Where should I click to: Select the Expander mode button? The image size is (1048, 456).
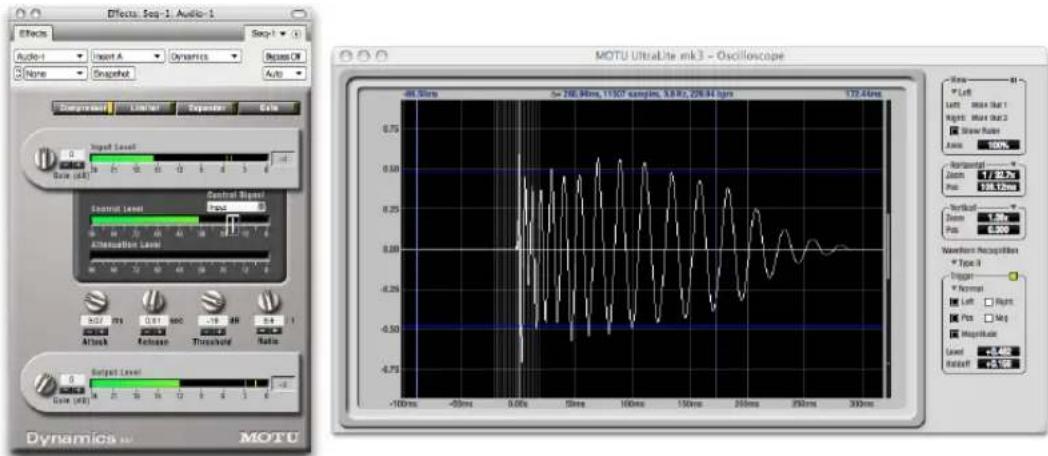(207, 108)
